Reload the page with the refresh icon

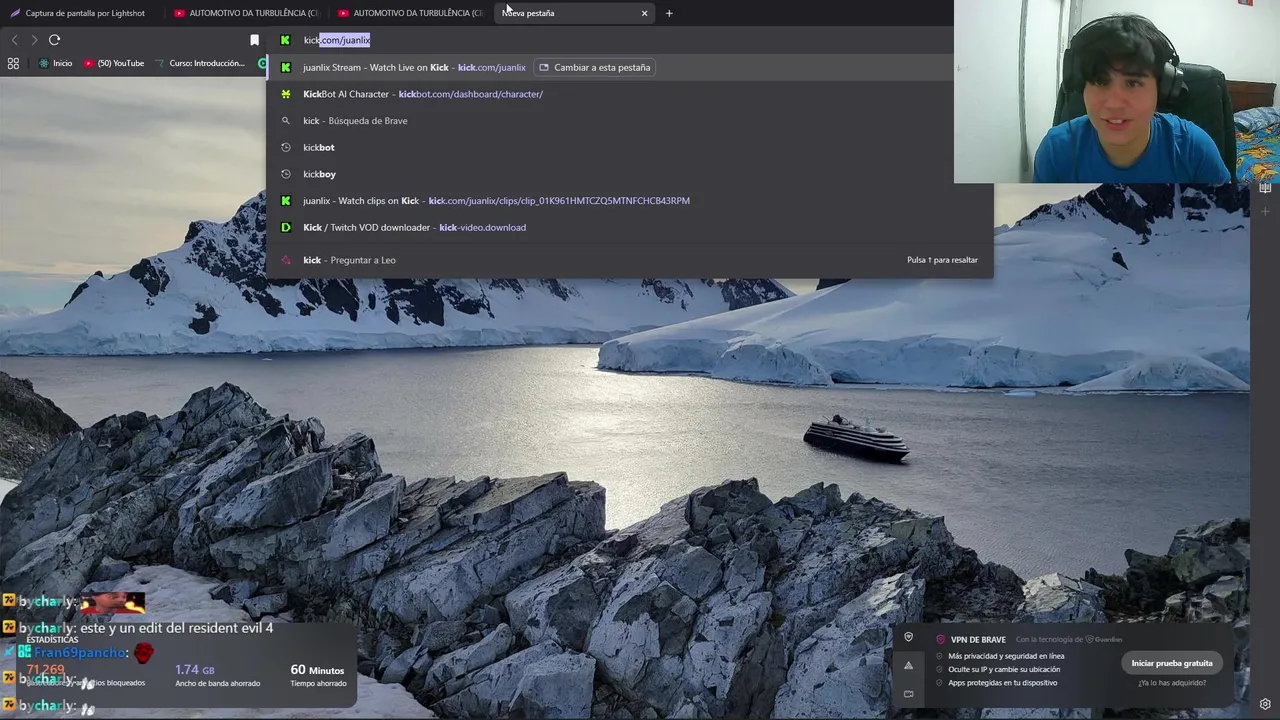pos(55,40)
